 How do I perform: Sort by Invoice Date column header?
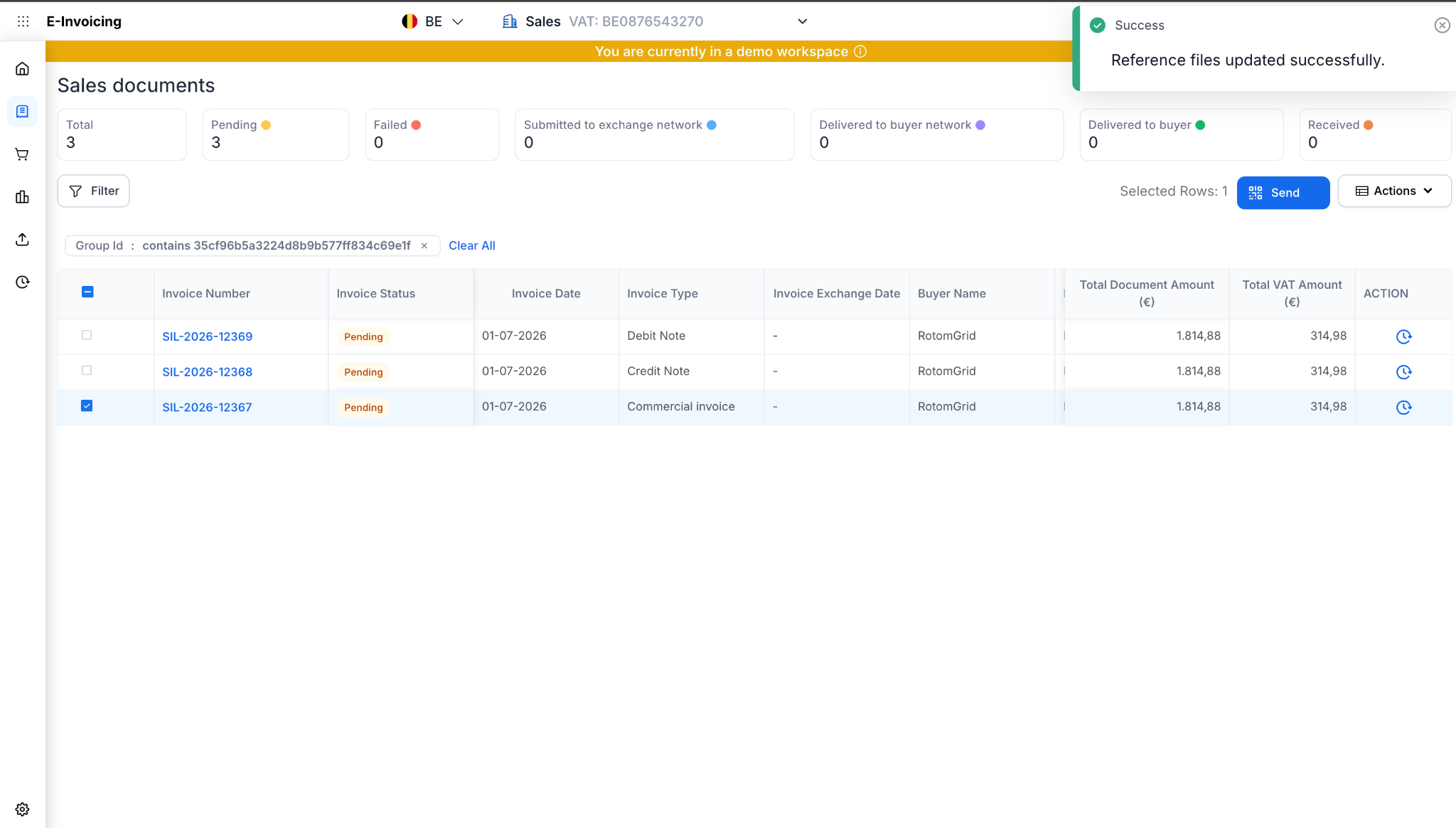[x=546, y=294]
